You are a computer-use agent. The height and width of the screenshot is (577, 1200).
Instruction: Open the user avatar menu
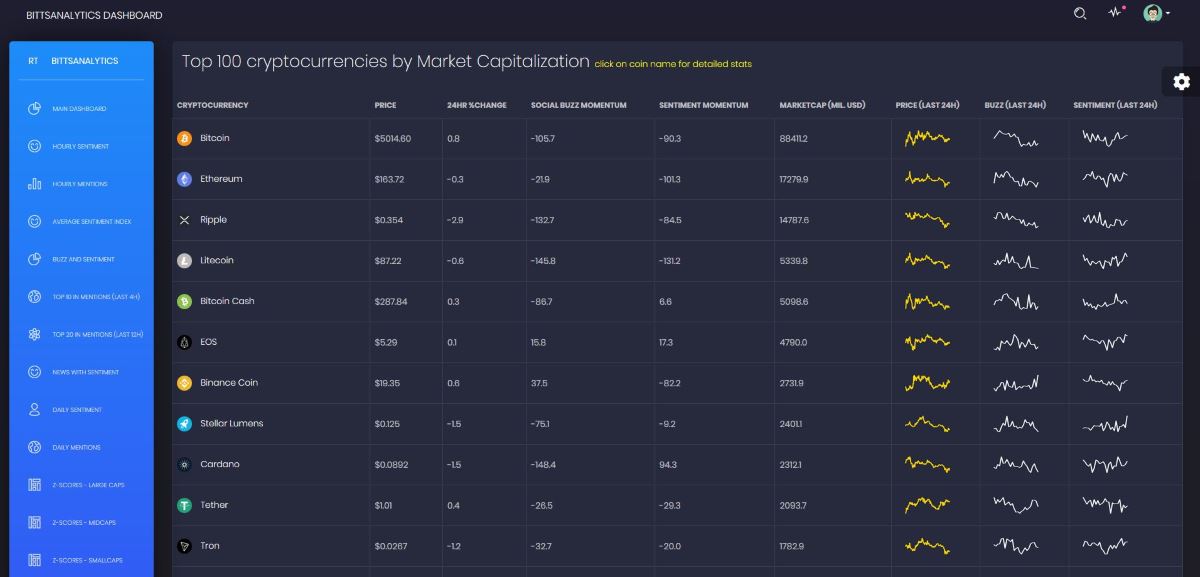(x=1156, y=14)
